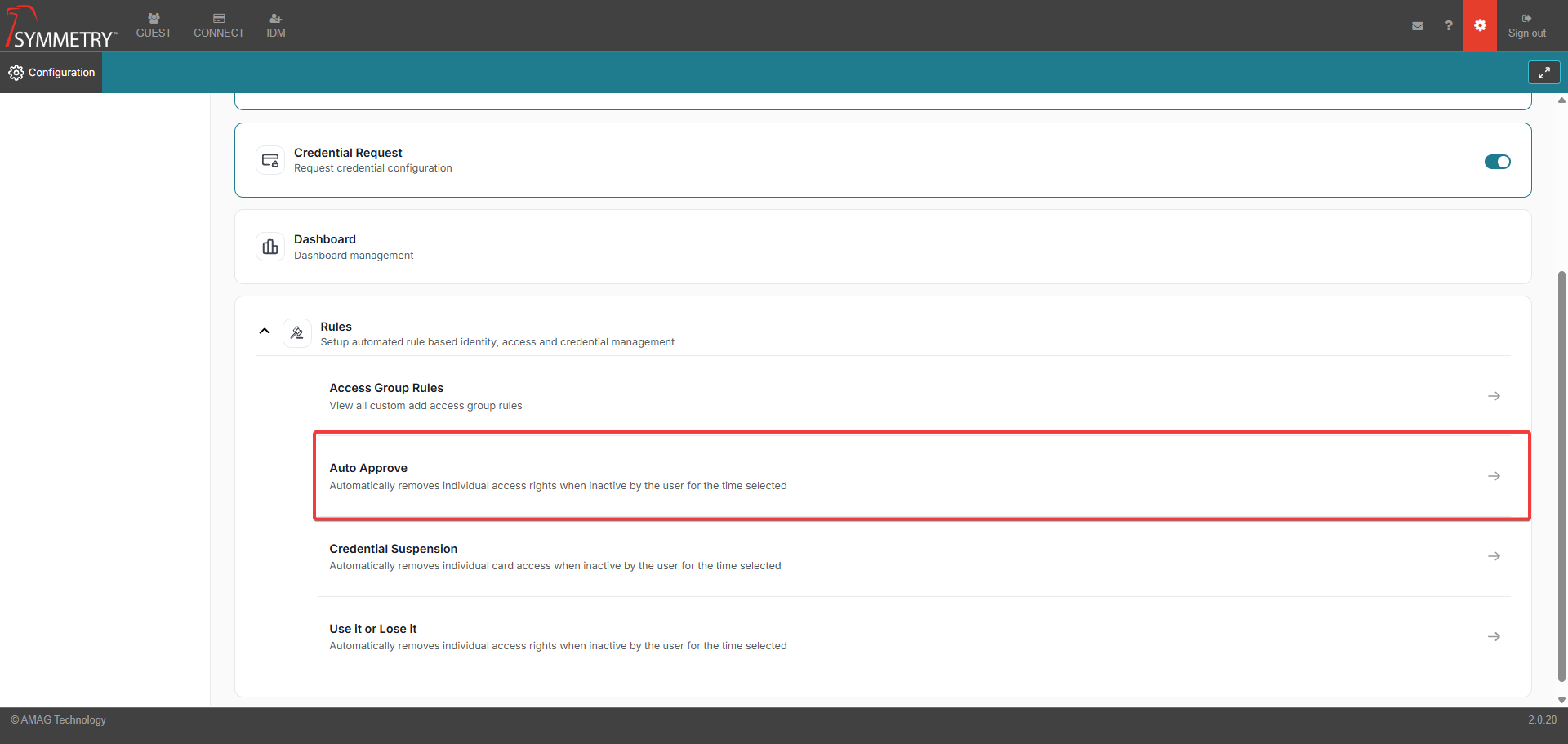Switch to the IDM module

[276, 26]
